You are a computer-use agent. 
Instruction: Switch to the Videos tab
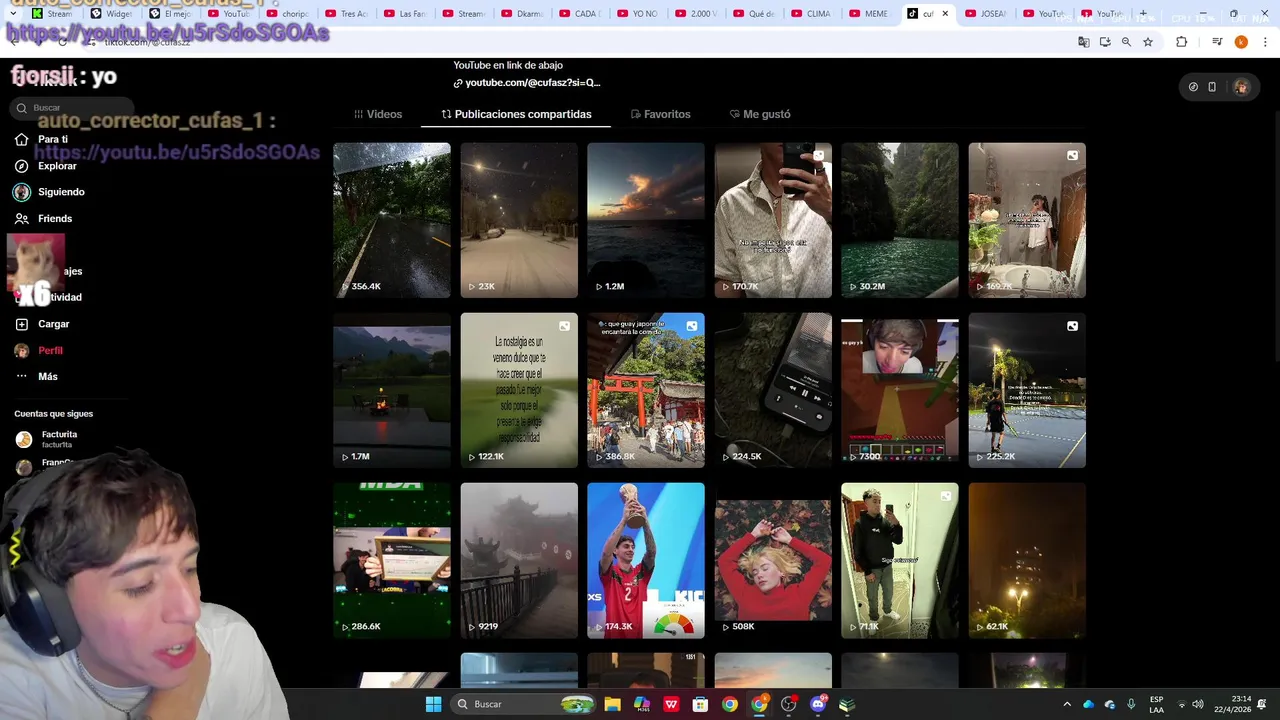pyautogui.click(x=378, y=114)
